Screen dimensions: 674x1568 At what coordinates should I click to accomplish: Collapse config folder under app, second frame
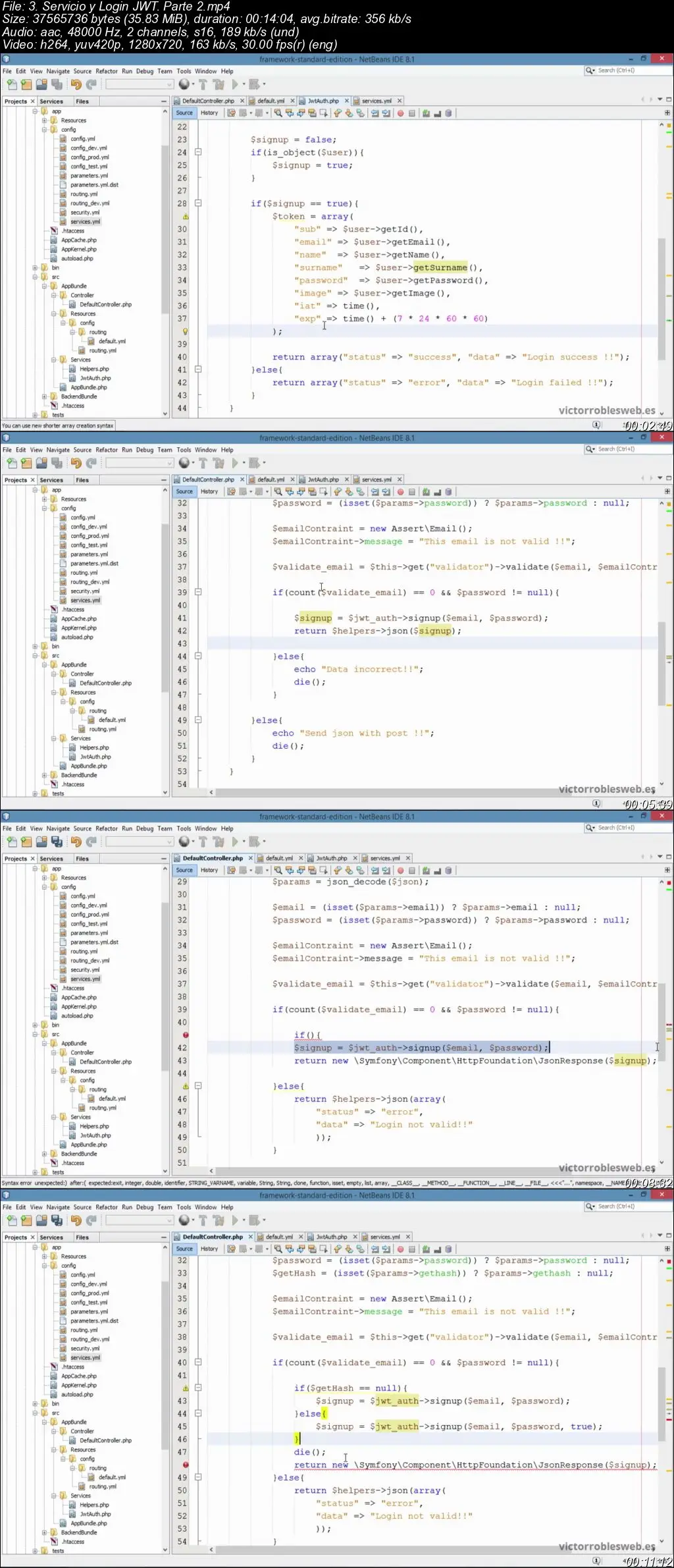[44, 508]
